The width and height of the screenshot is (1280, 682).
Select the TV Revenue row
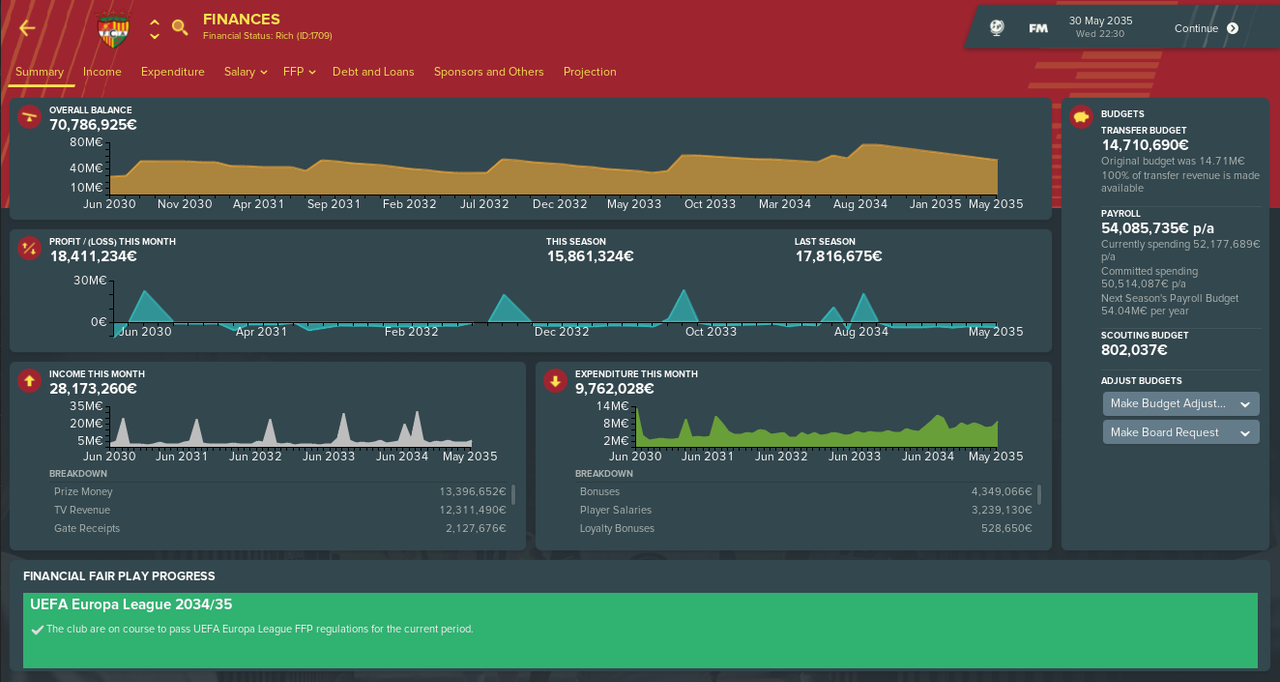(x=280, y=510)
